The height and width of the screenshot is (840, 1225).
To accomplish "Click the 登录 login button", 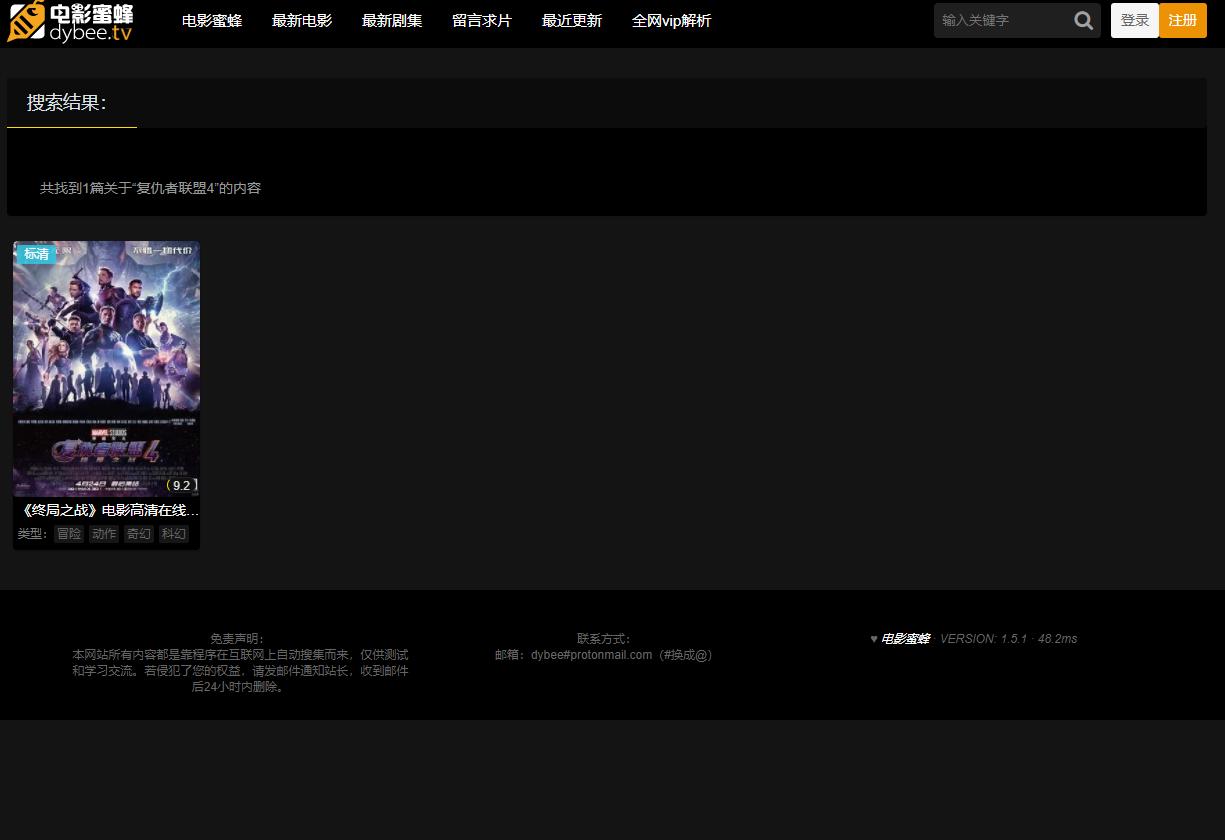I will [1135, 20].
